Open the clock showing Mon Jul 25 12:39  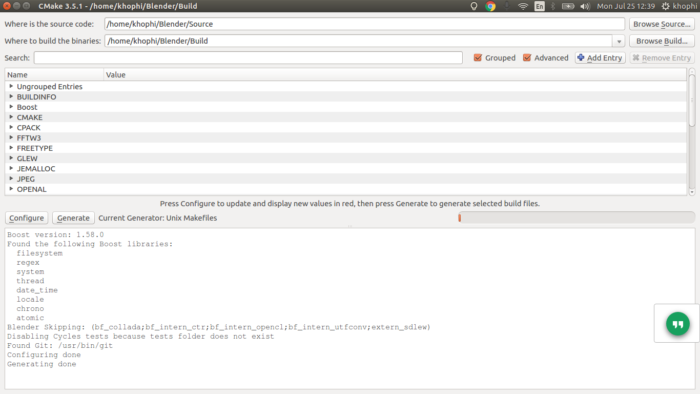point(626,6)
